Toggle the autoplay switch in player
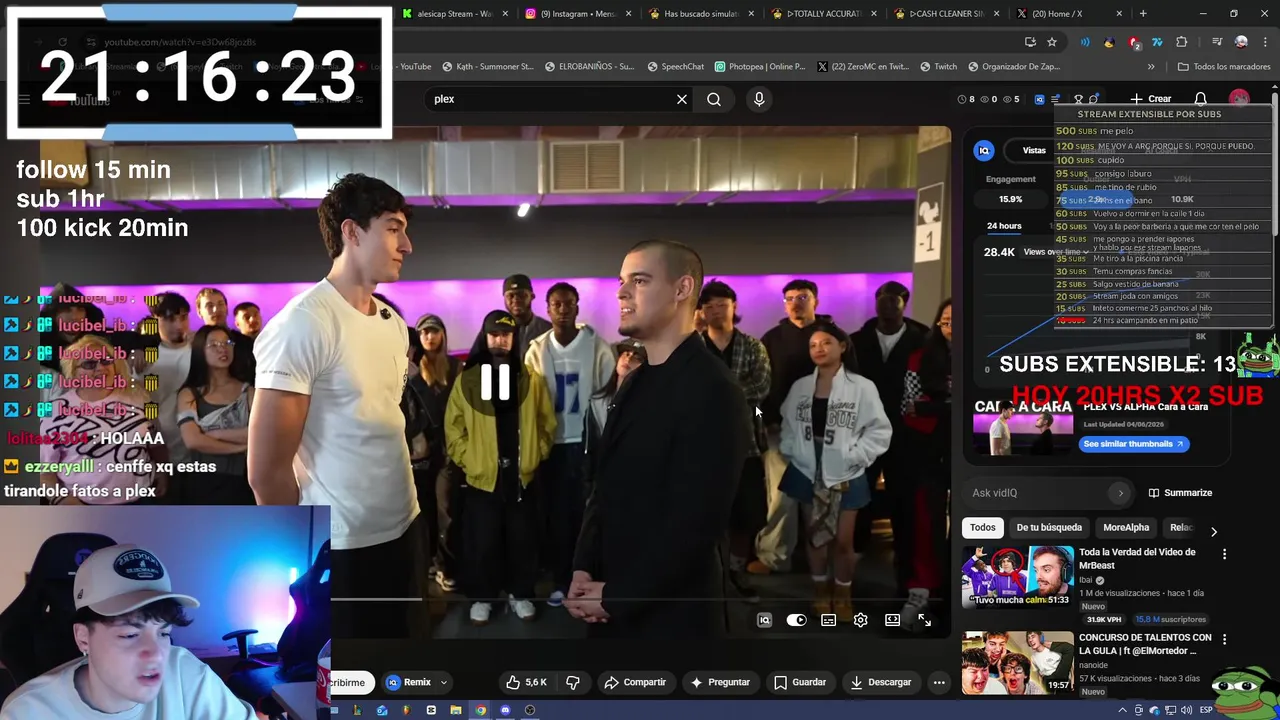Viewport: 1280px width, 720px height. pos(796,620)
